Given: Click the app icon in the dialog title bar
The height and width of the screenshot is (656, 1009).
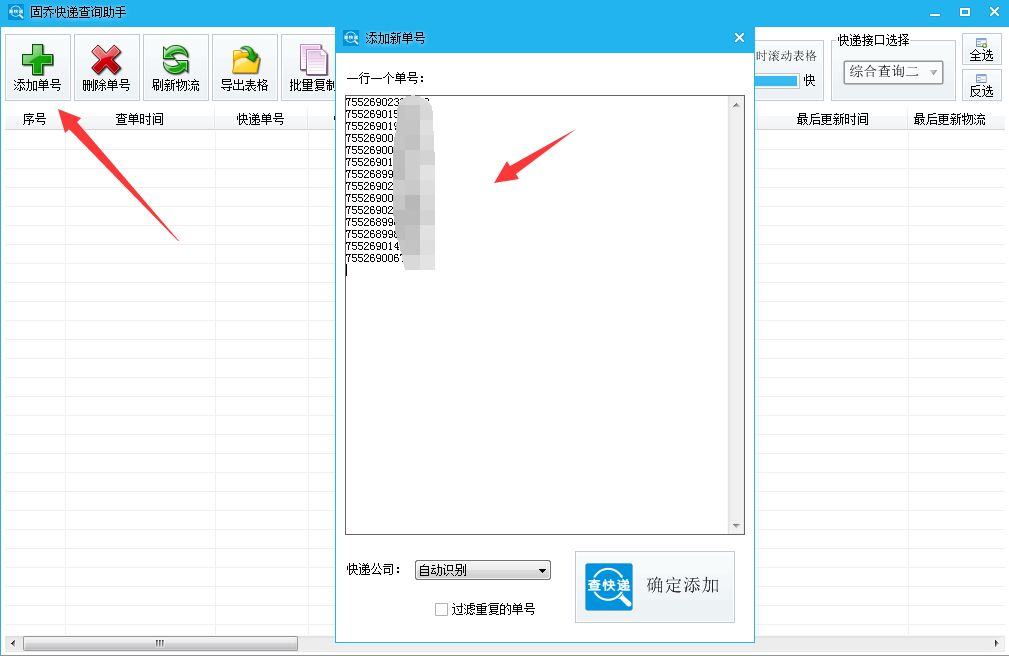Looking at the screenshot, I should coord(351,37).
